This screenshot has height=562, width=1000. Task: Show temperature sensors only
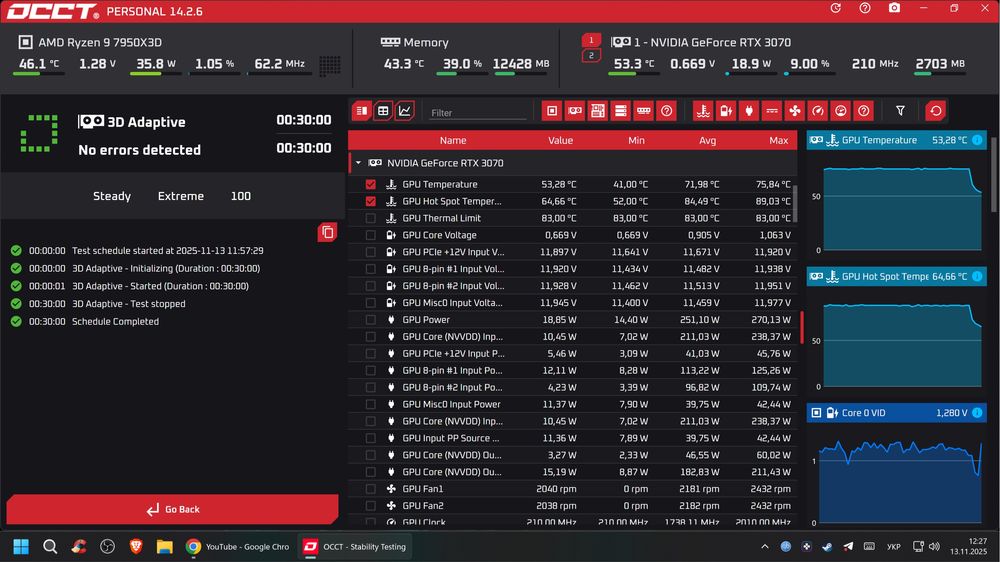(703, 111)
